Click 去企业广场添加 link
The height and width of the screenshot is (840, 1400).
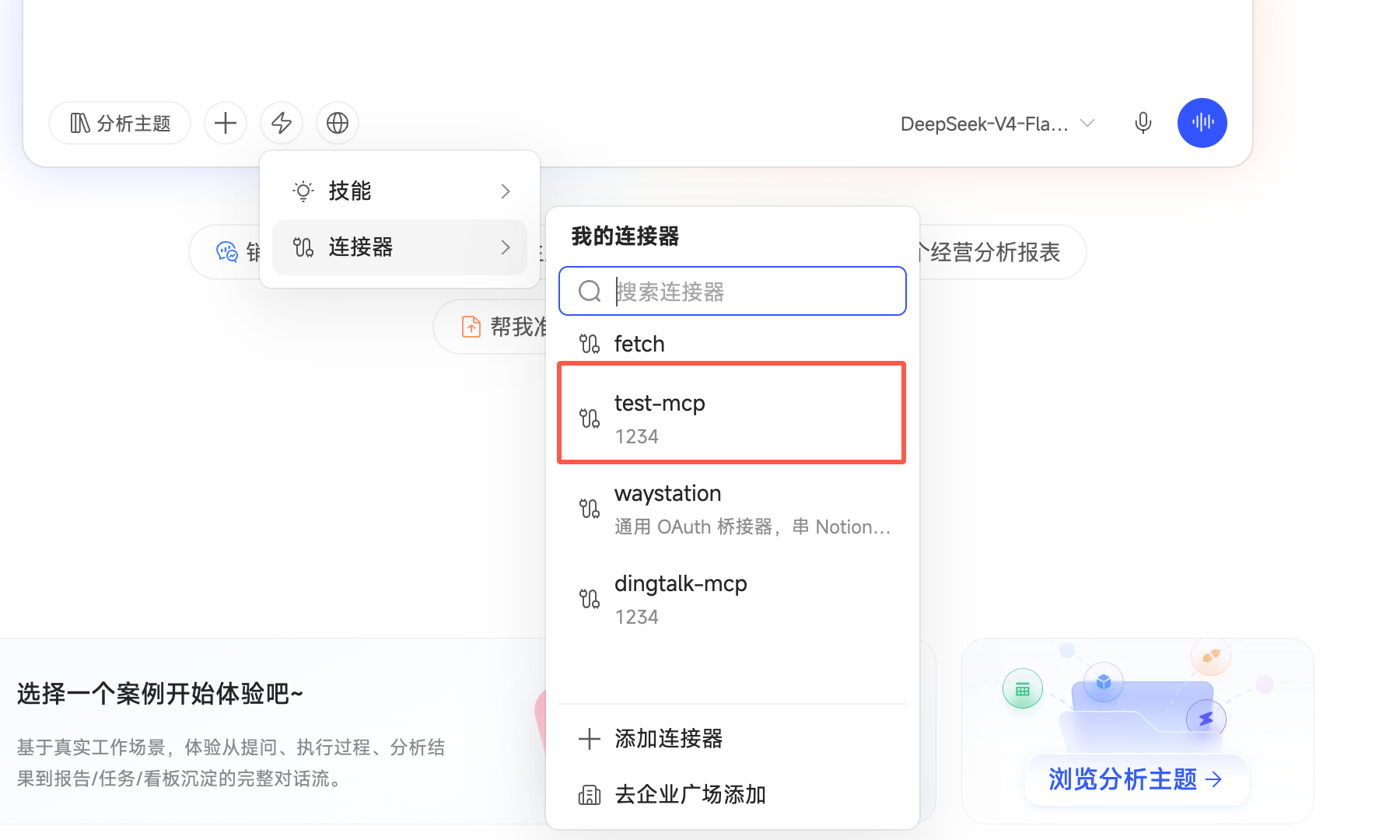(733, 794)
